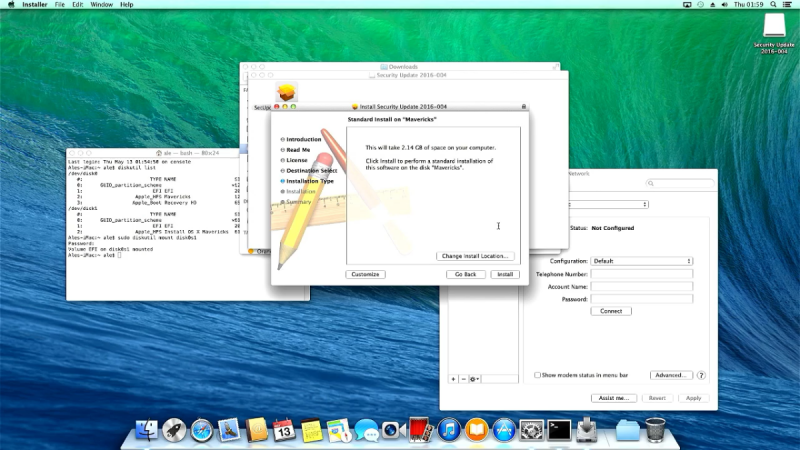Click the package icon in Security Update window

tap(287, 92)
